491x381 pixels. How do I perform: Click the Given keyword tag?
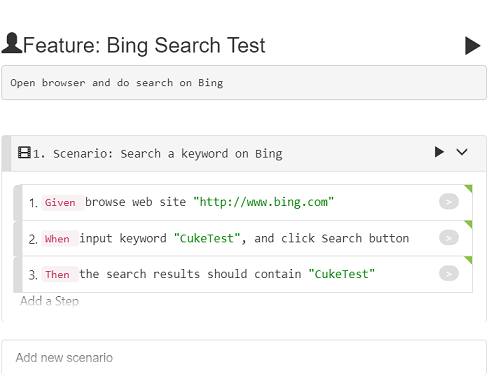tap(62, 202)
